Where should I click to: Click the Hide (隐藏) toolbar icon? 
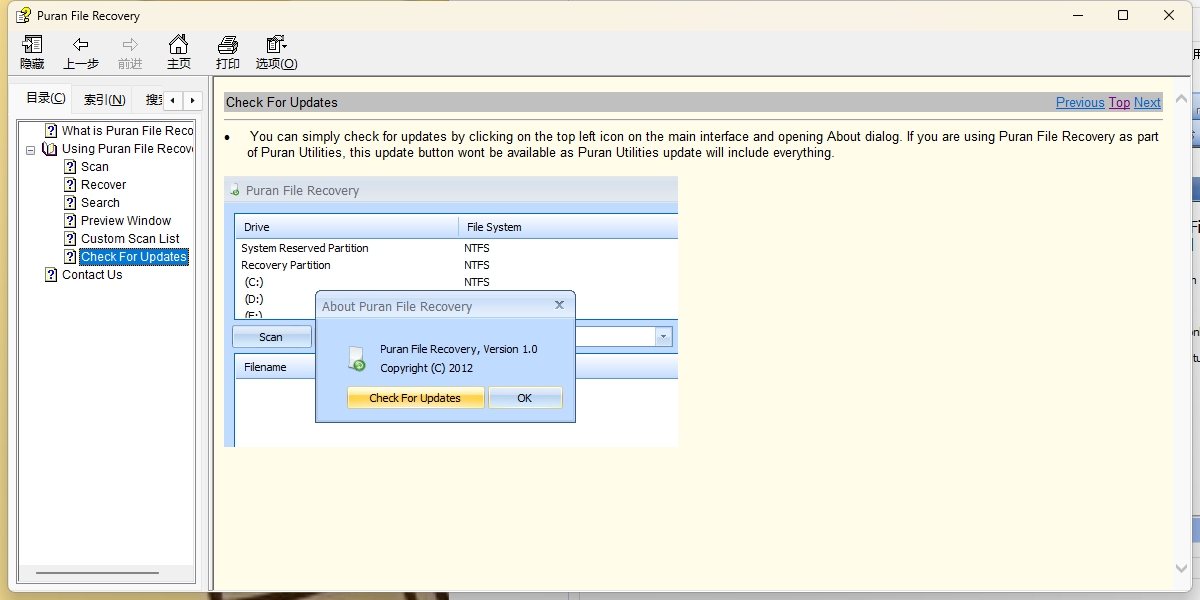[32, 53]
